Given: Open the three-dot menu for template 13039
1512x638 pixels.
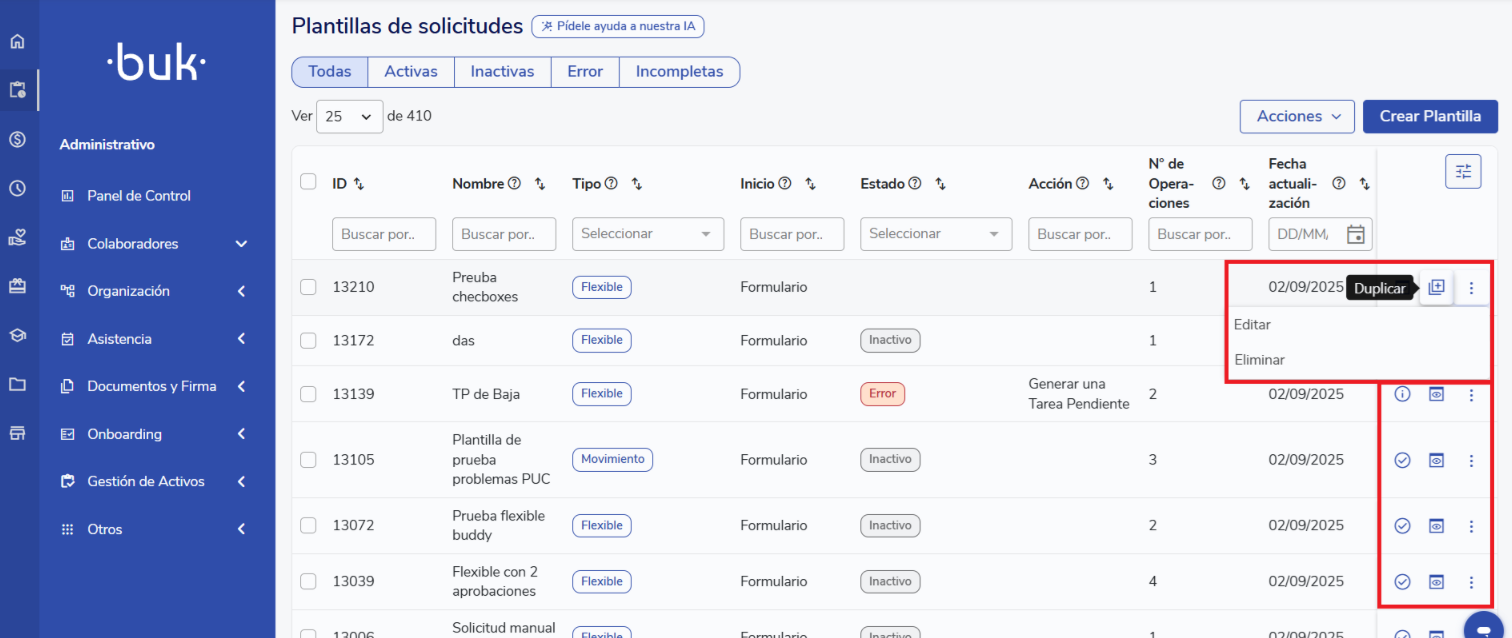Looking at the screenshot, I should coord(1470,582).
